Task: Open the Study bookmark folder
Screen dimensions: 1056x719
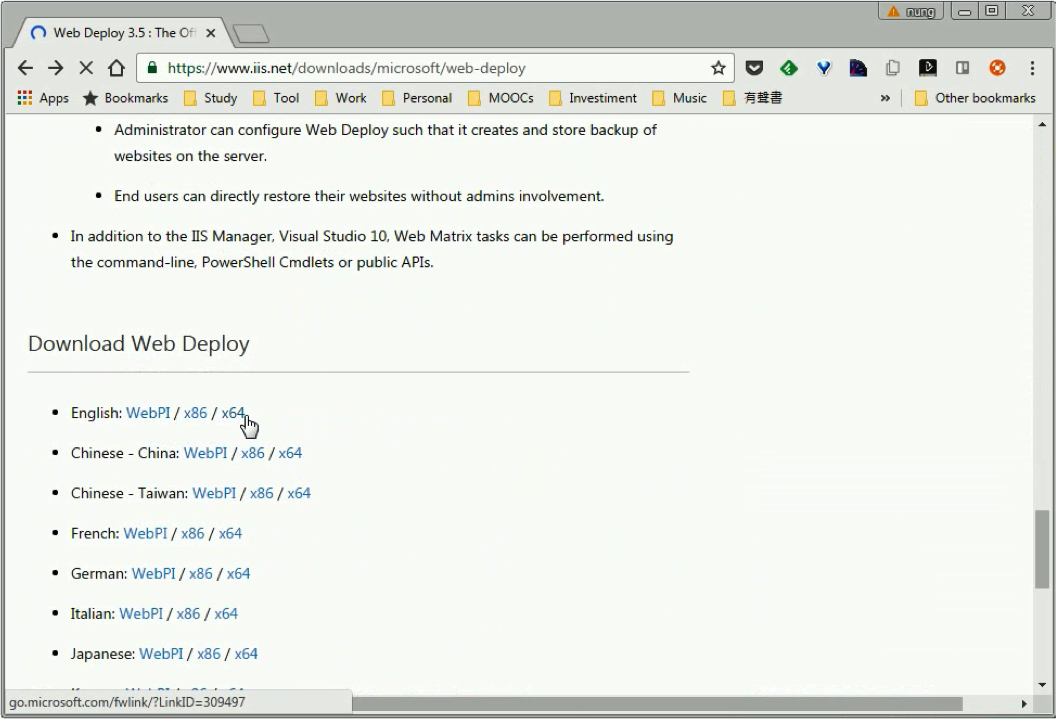Action: point(211,98)
